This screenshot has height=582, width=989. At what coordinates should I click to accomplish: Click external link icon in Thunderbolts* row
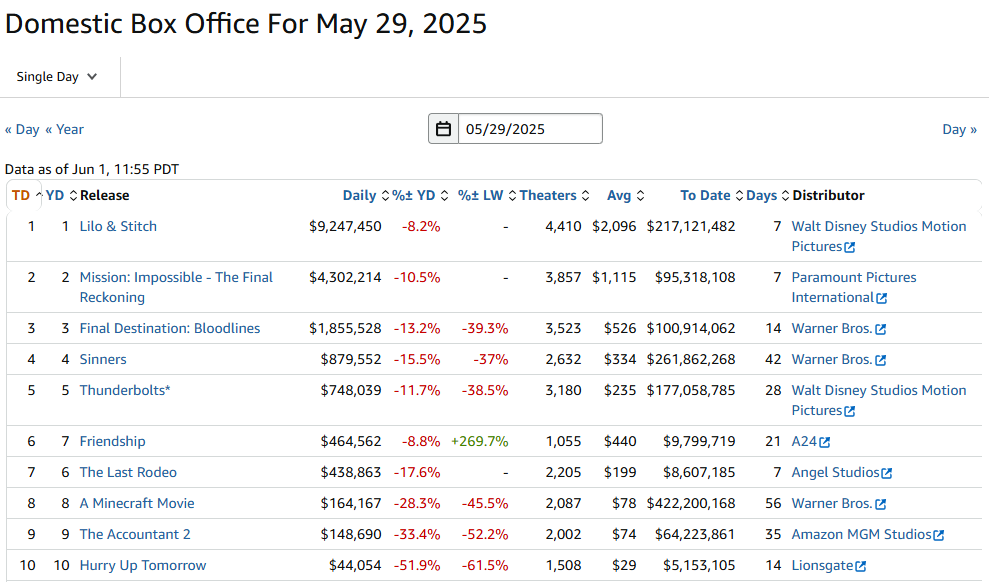click(x=850, y=411)
